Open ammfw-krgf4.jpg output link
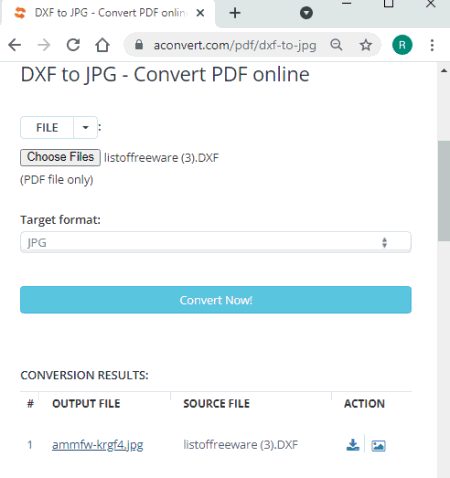 pos(98,445)
